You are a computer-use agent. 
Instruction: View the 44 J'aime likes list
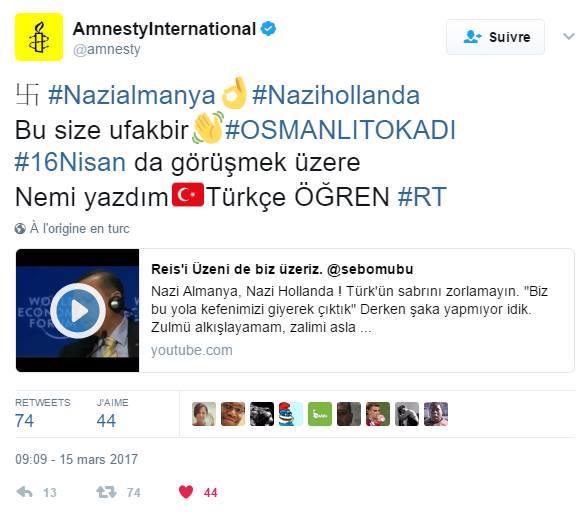pos(112,414)
